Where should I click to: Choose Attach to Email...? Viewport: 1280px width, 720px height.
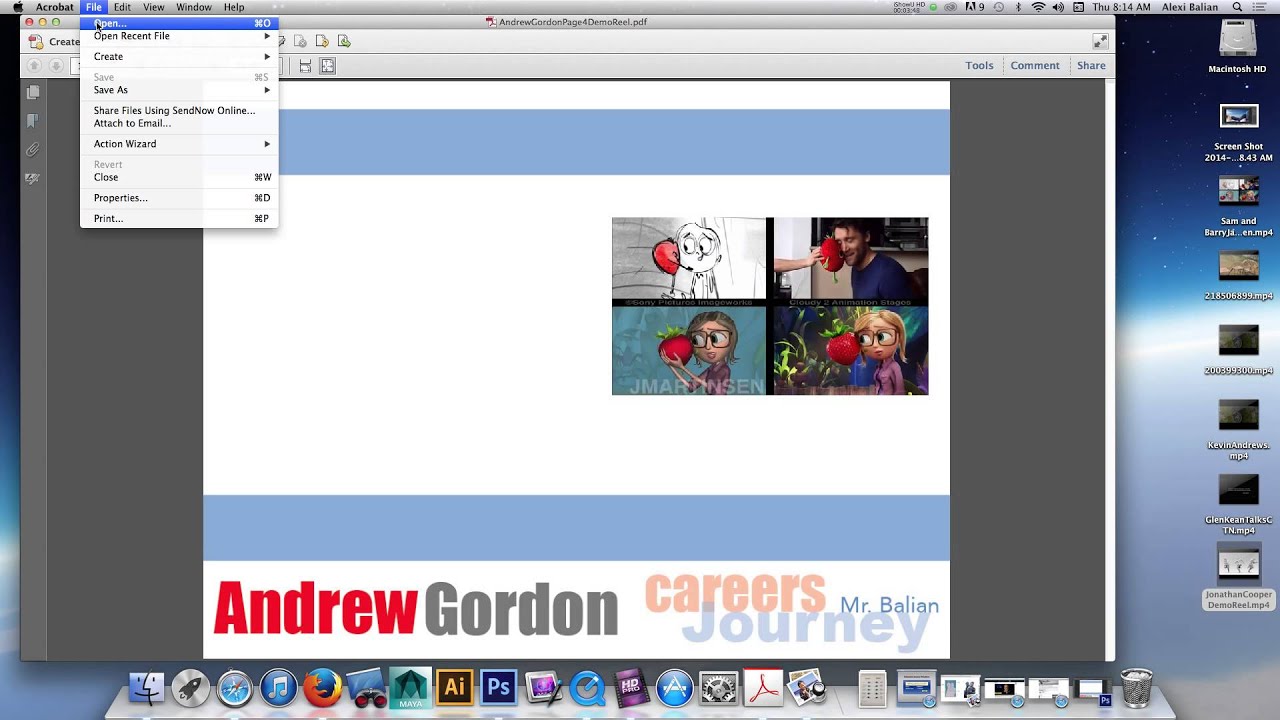179,124
